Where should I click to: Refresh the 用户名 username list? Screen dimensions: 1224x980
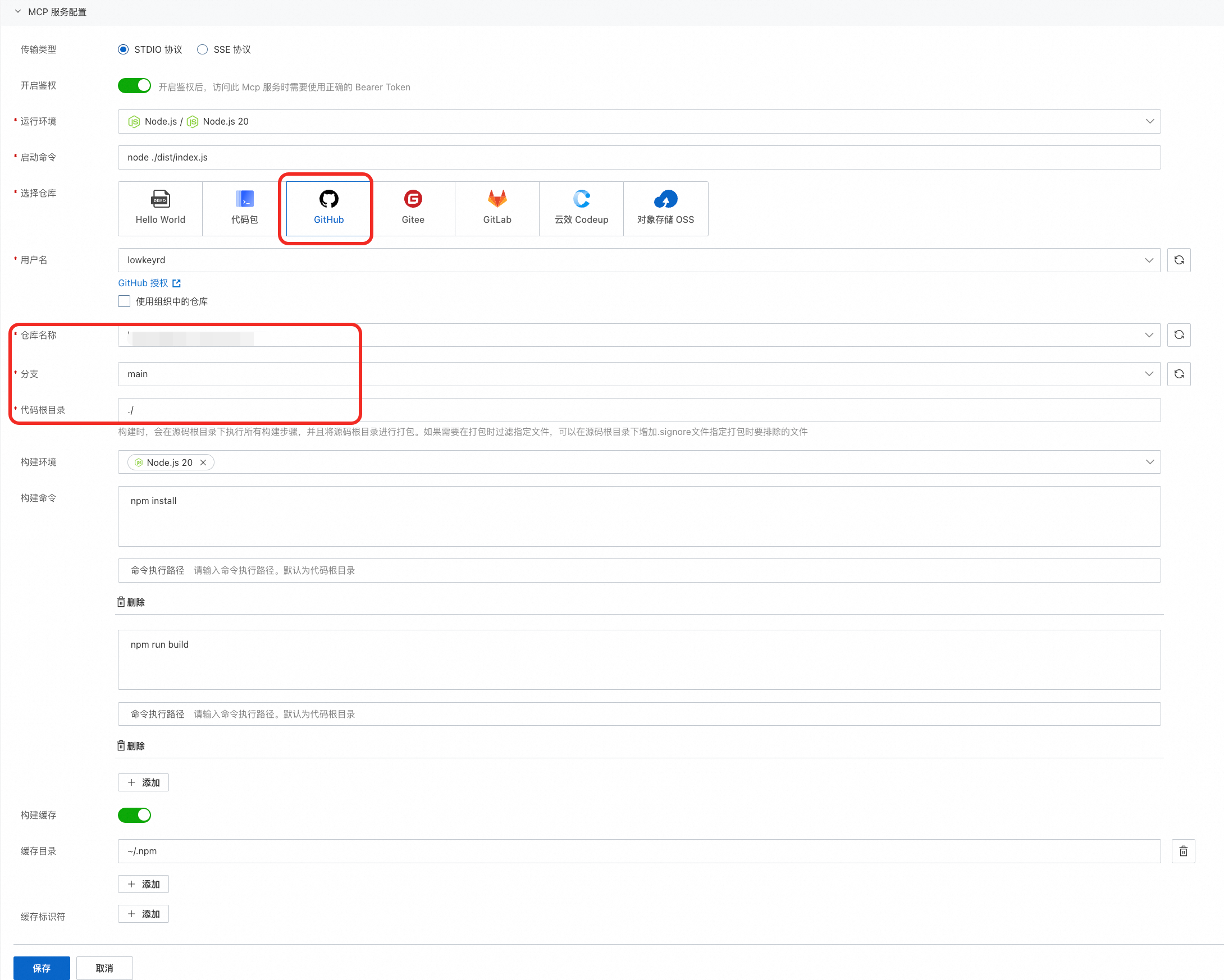[1179, 260]
